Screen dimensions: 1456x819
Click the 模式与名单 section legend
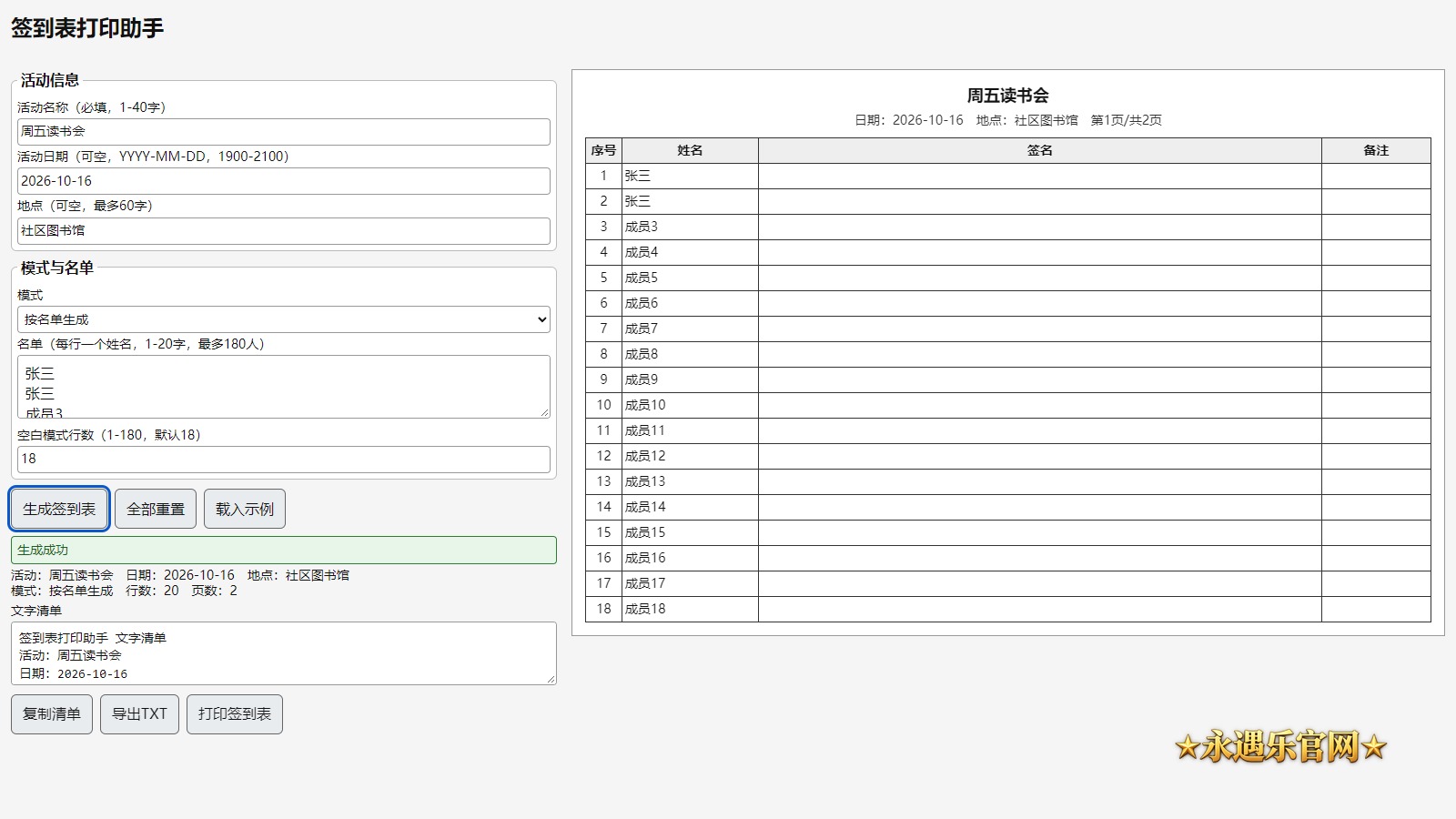pos(57,268)
